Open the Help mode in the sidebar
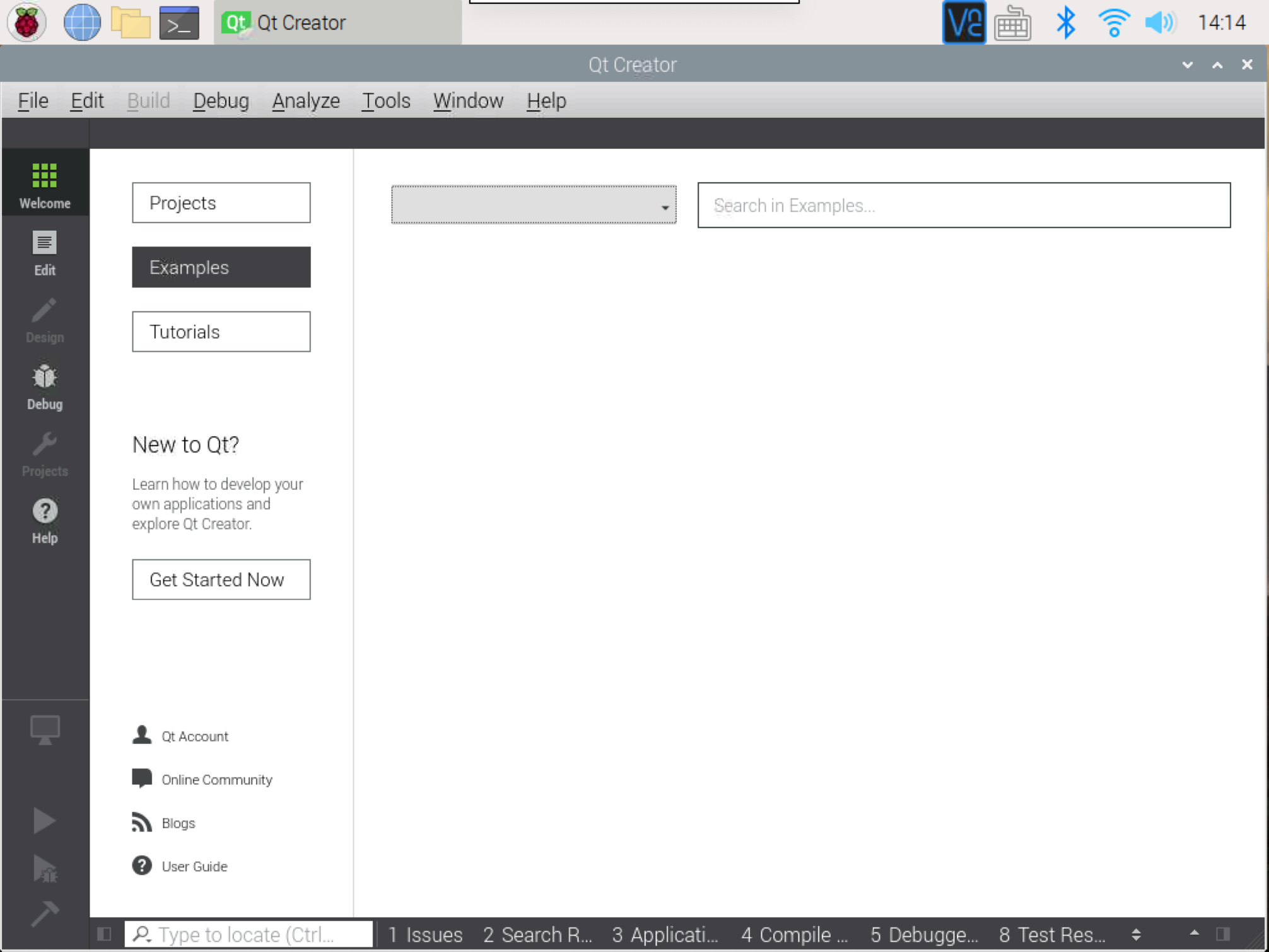This screenshot has width=1269, height=952. click(x=44, y=520)
